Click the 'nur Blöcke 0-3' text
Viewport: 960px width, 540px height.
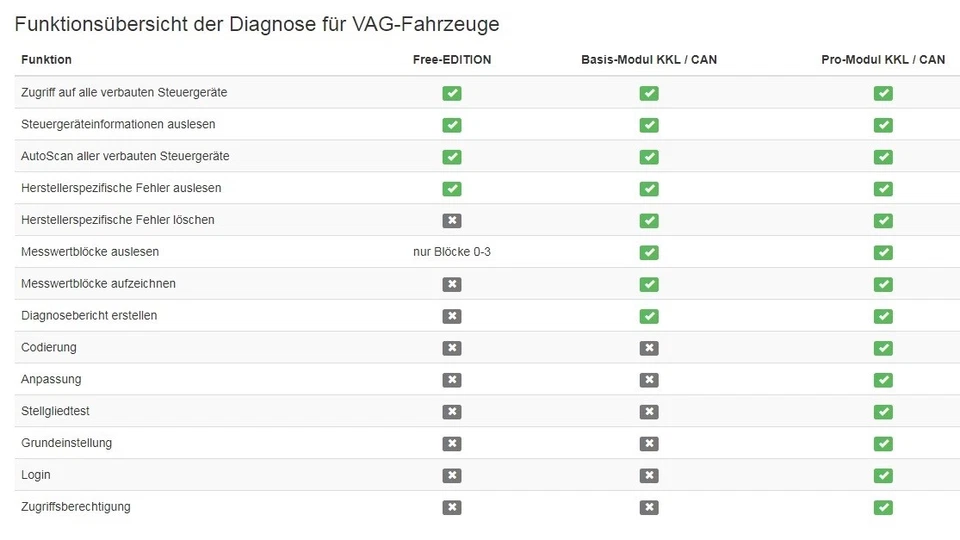pos(452,252)
